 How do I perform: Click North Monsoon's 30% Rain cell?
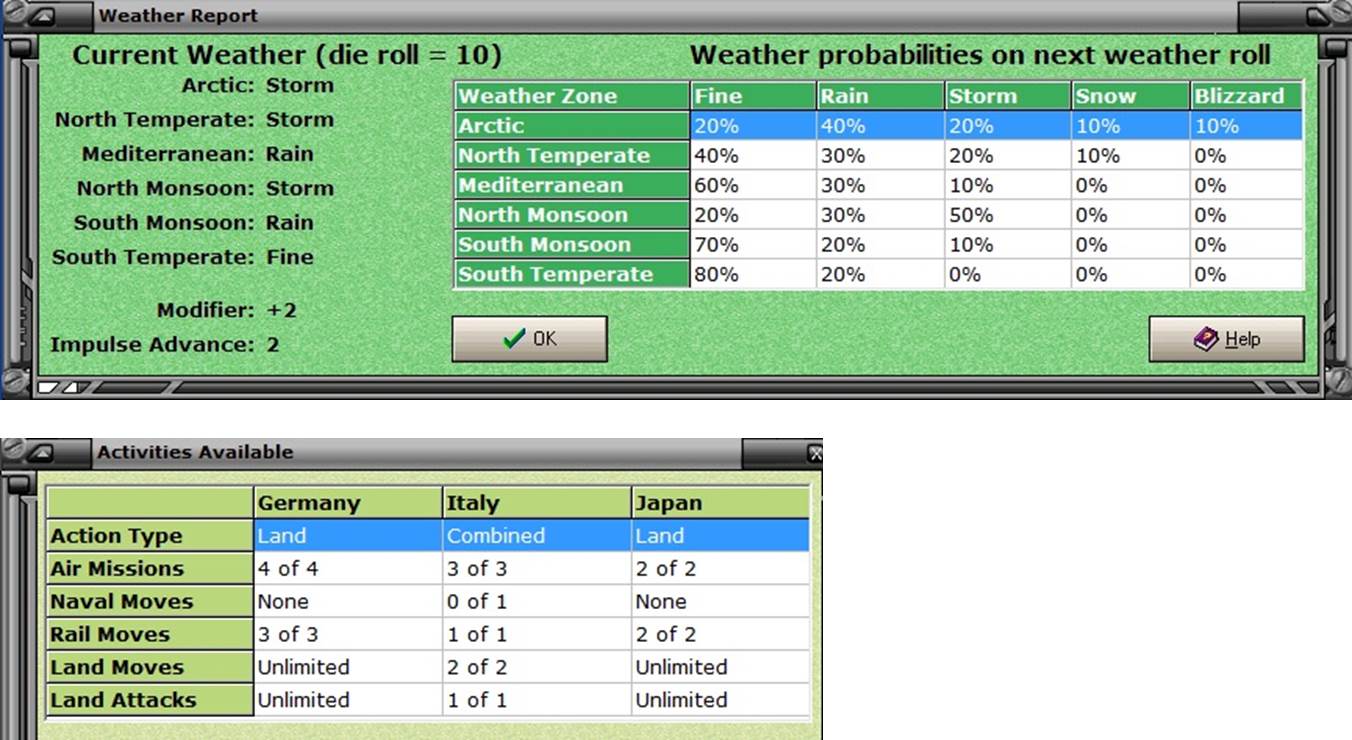pos(880,215)
